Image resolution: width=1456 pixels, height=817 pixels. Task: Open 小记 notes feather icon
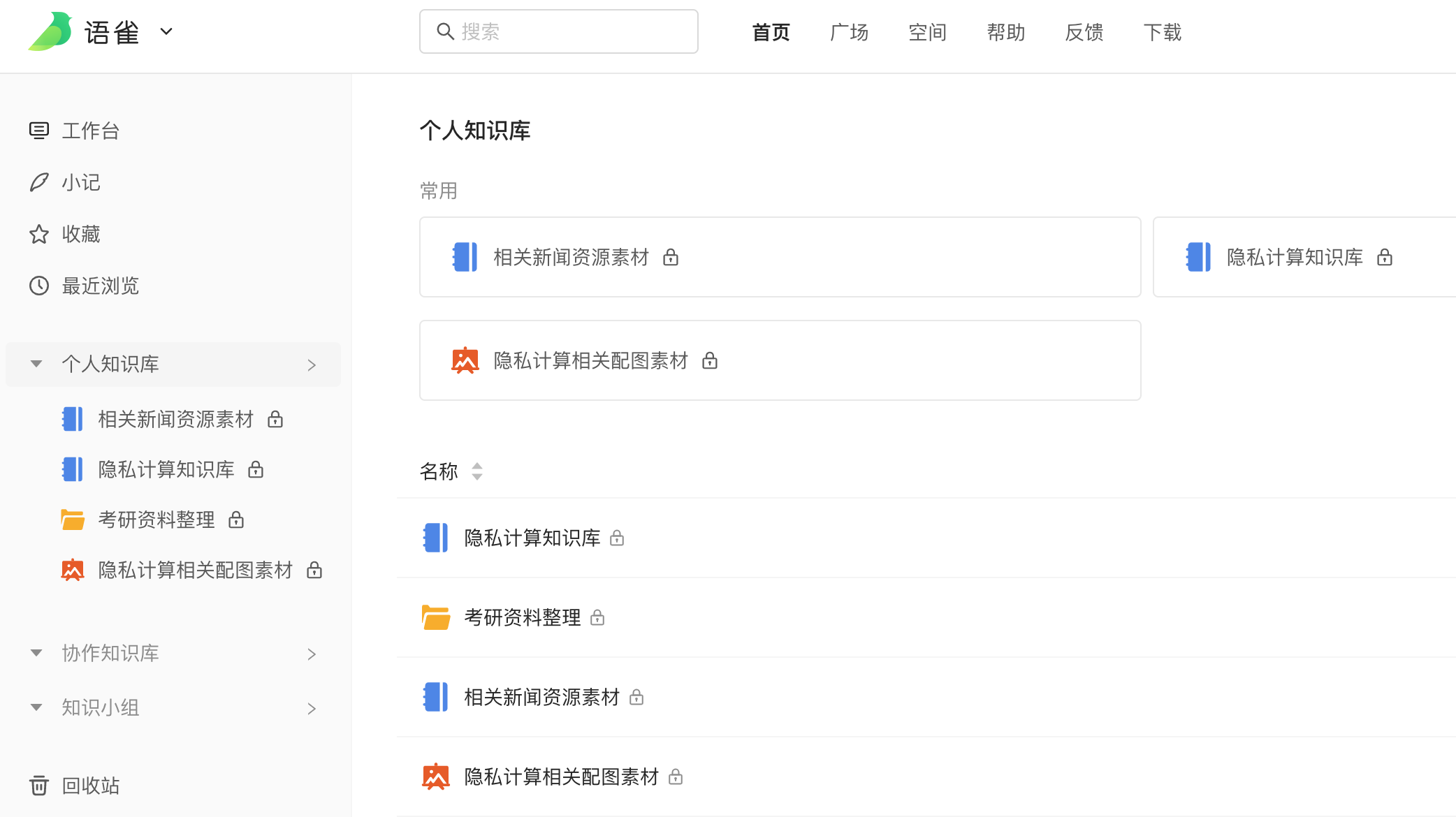39,182
